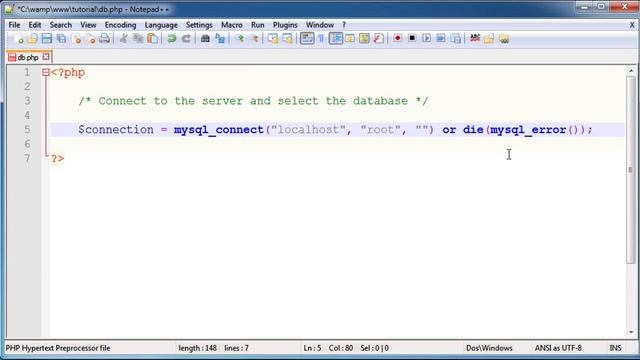This screenshot has height=360, width=640.
Task: Click the ABC spell-check toolbar icon
Action: 475,39
